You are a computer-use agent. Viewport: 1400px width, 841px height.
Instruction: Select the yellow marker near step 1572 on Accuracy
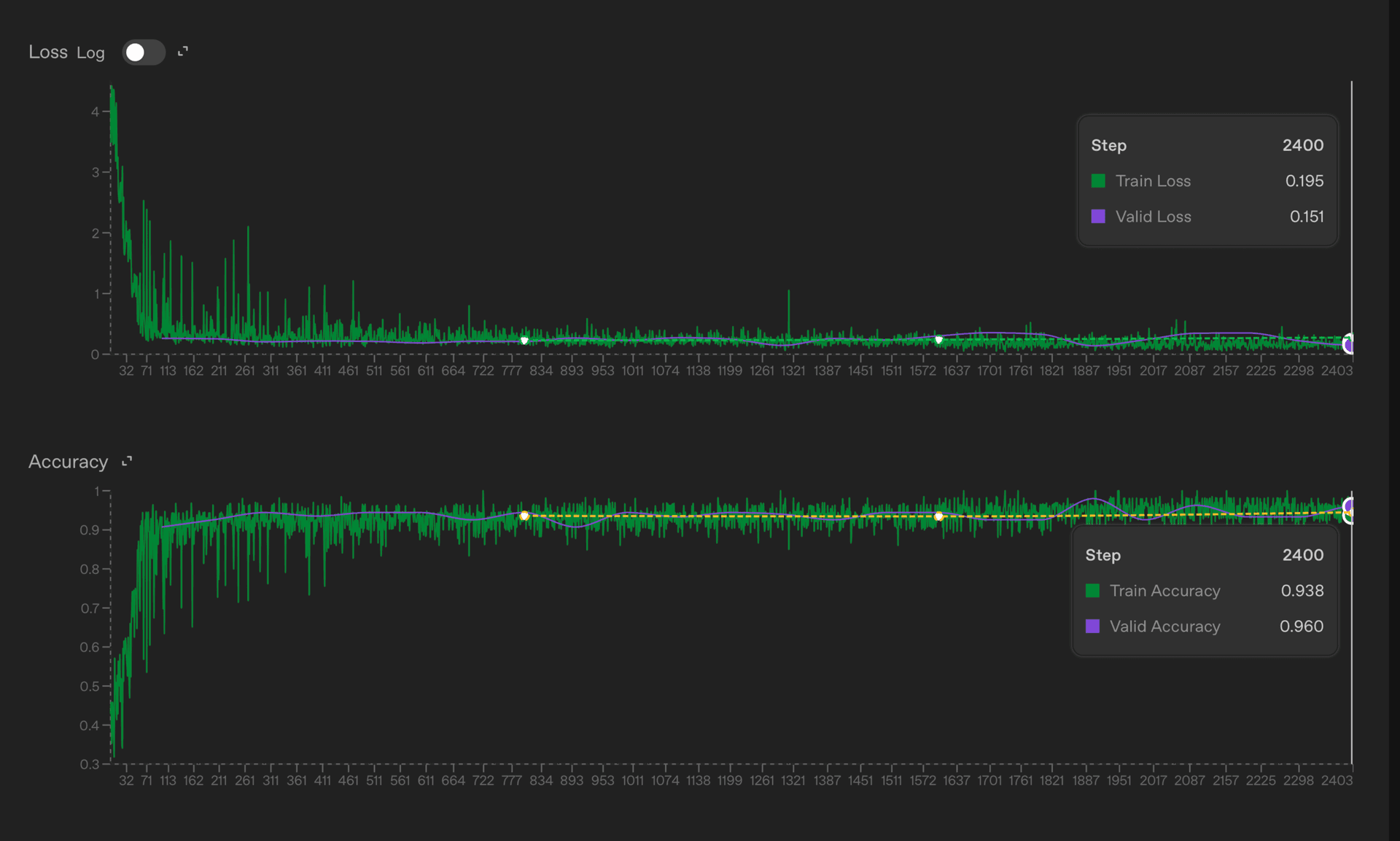pos(939,516)
